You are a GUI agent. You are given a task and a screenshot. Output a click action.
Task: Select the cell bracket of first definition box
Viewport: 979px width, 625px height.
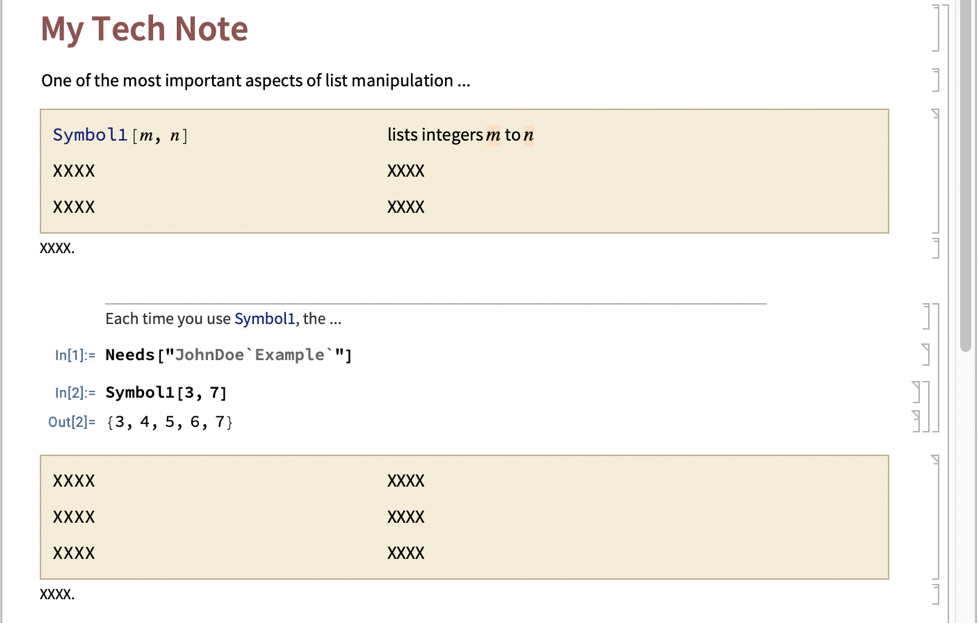[935, 171]
